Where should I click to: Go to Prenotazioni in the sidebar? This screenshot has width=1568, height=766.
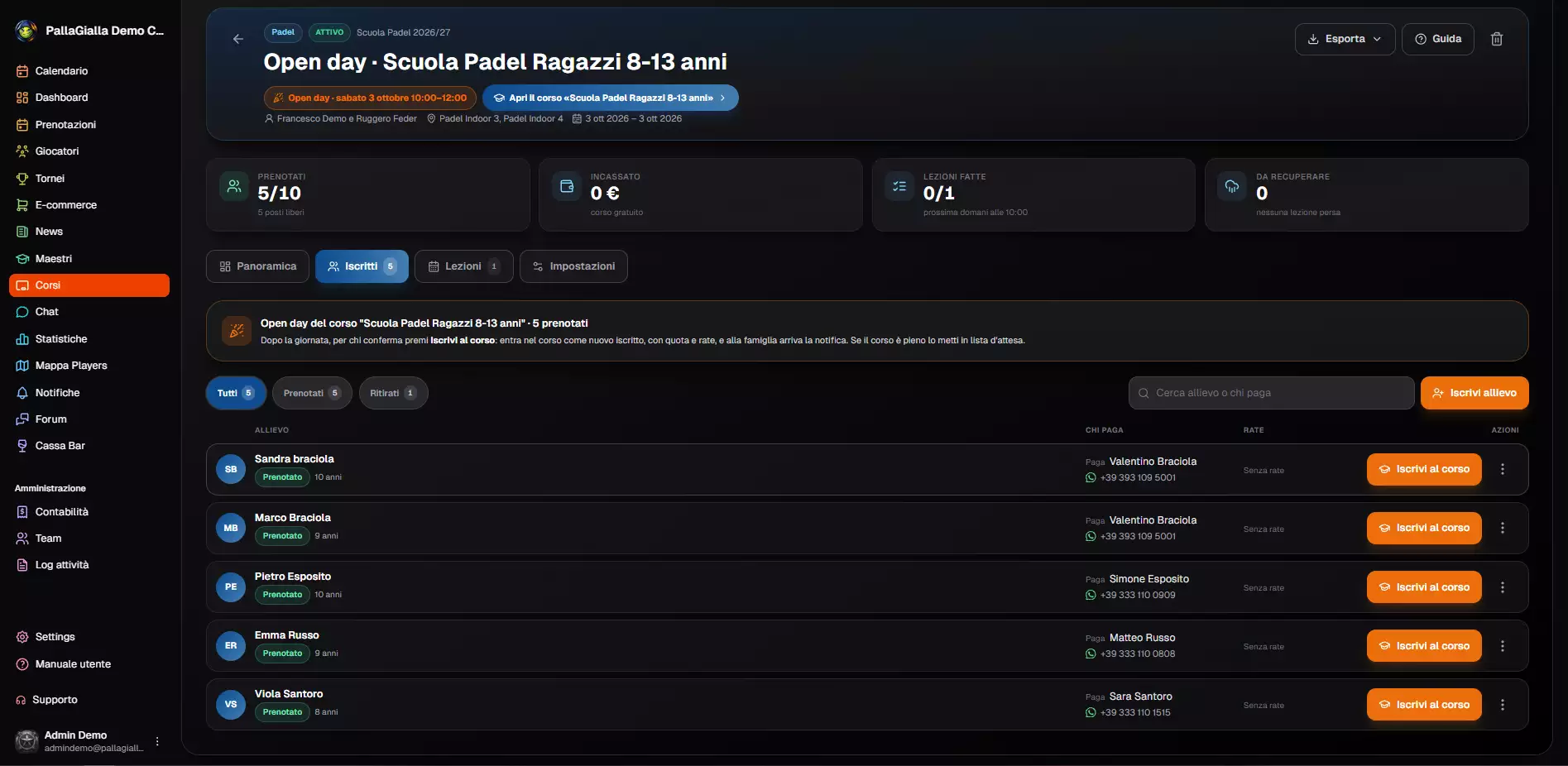tap(65, 125)
